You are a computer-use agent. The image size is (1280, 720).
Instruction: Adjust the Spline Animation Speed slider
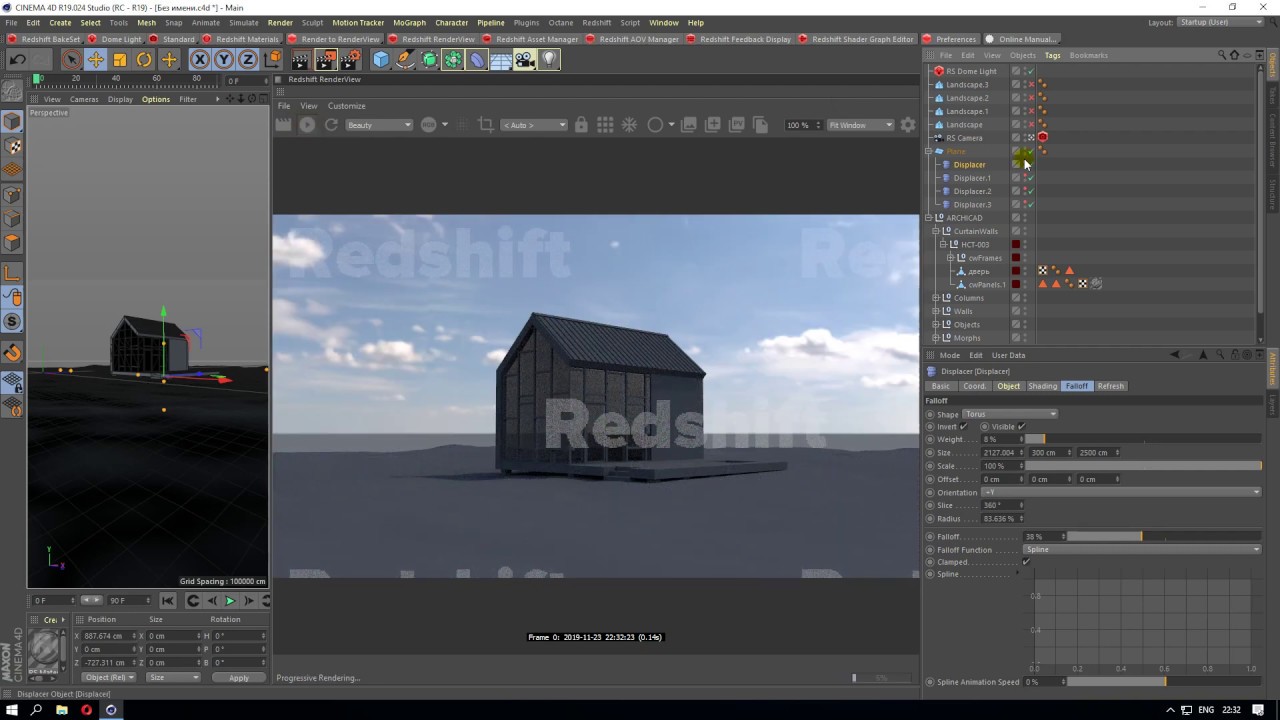coord(1164,682)
